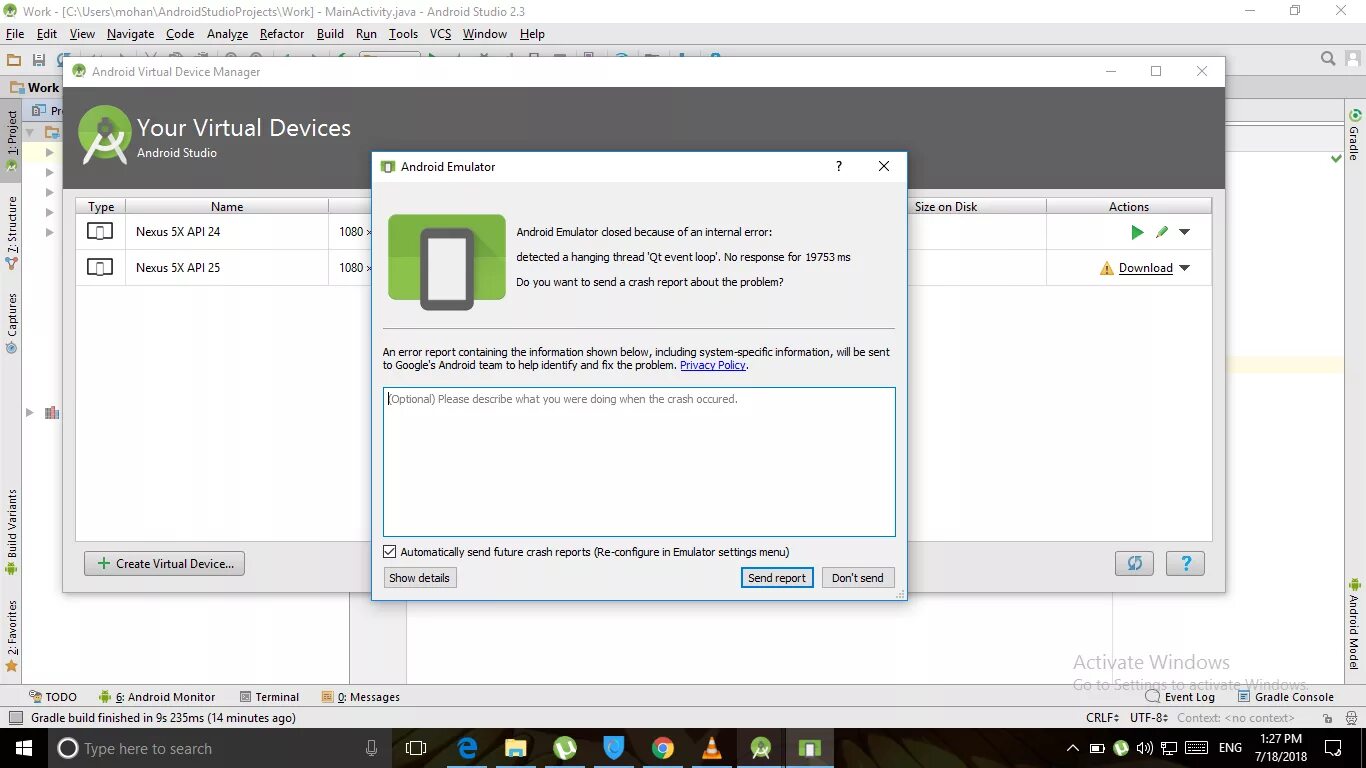The width and height of the screenshot is (1366, 768).
Task: Open the Android Model side tab
Action: (x=1355, y=622)
